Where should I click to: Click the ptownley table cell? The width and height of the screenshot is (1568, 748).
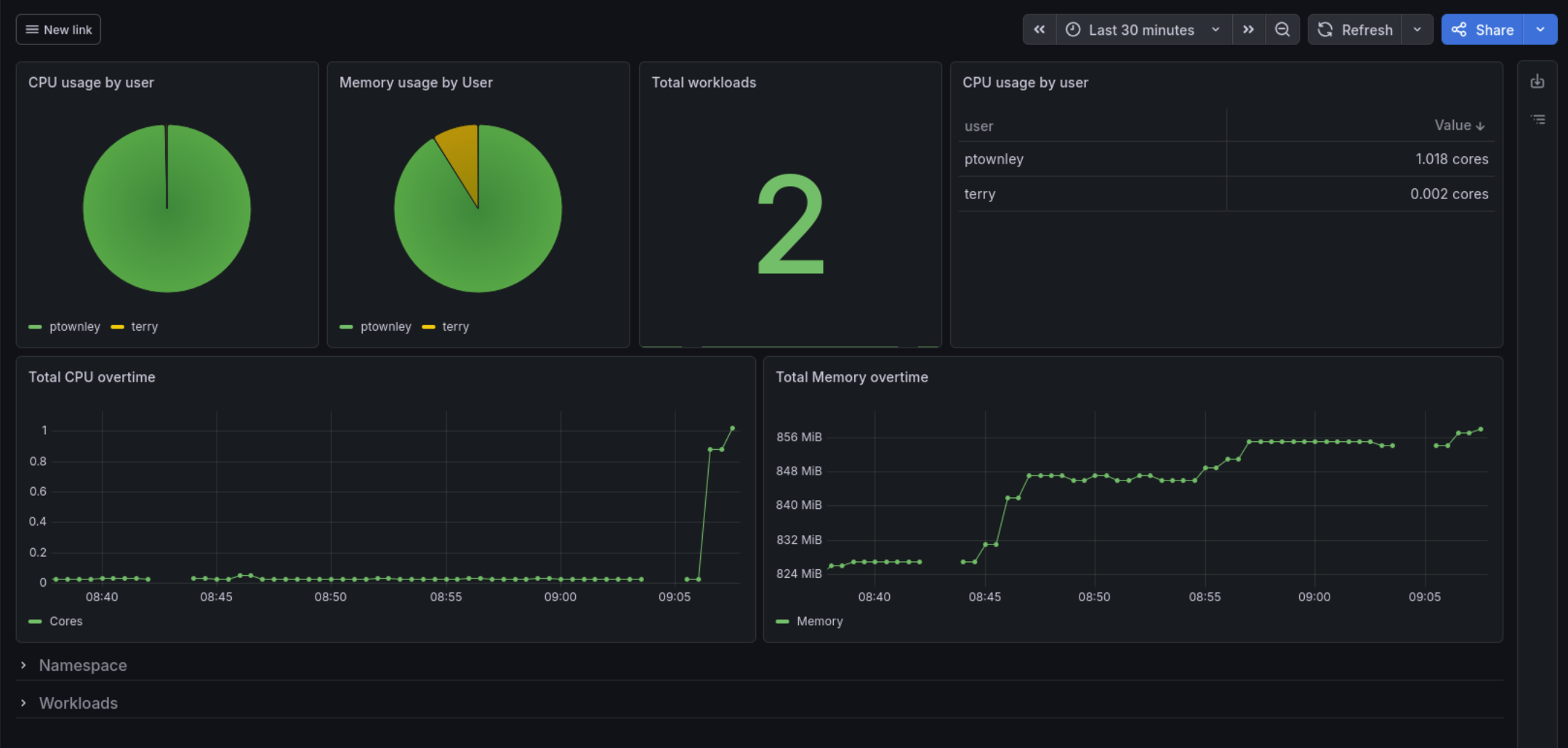click(x=1093, y=158)
